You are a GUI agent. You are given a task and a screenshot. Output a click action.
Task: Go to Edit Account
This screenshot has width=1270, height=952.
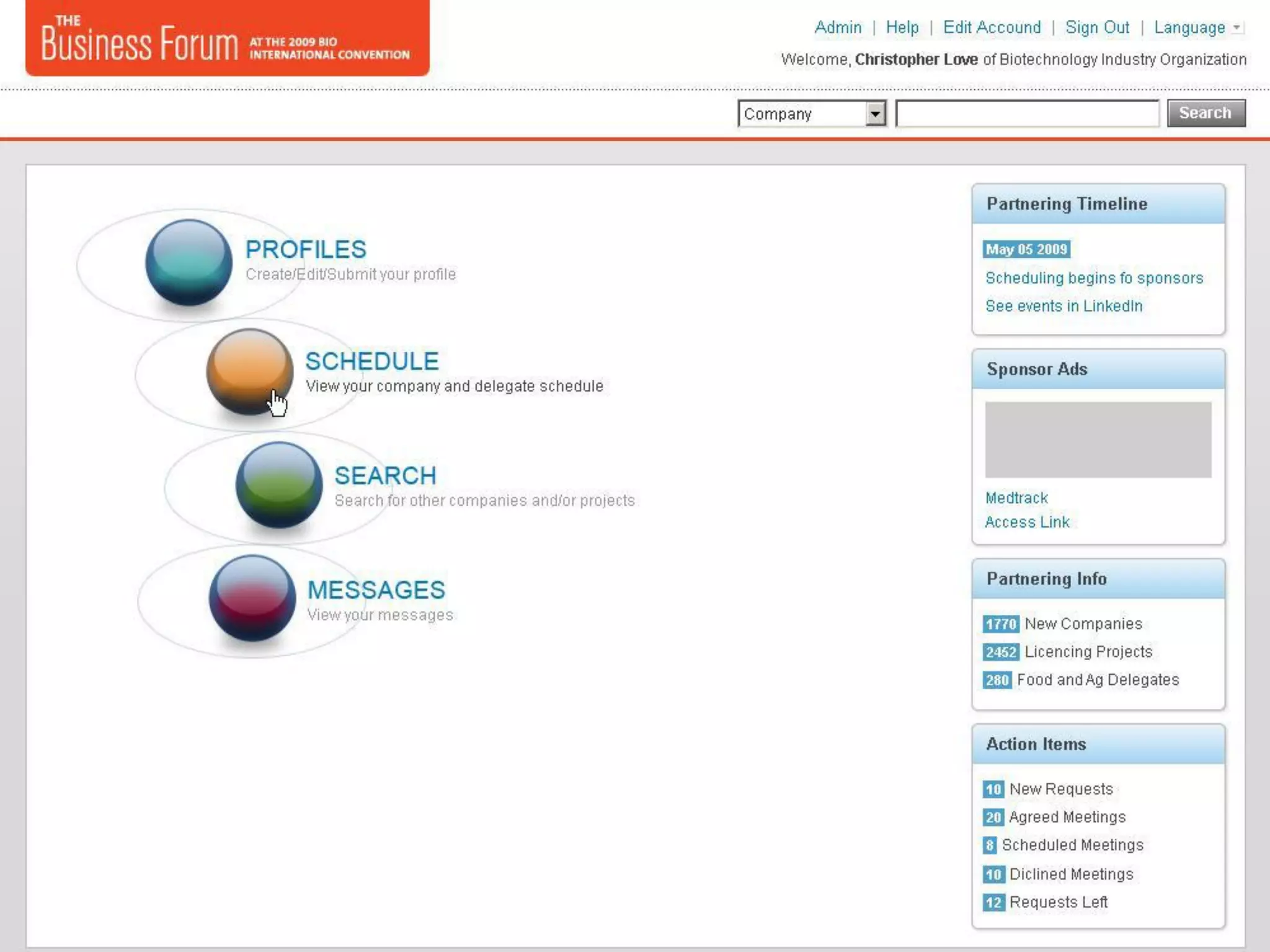(992, 28)
